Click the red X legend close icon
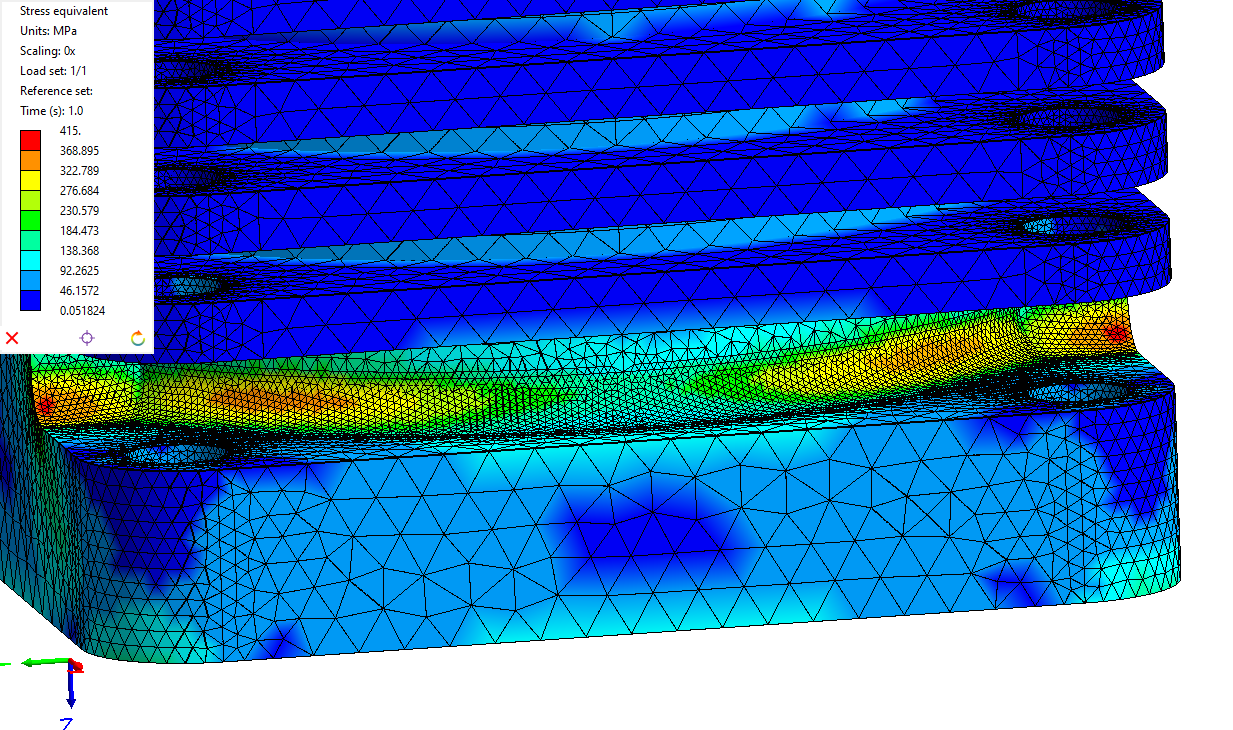The image size is (1233, 730). pyautogui.click(x=12, y=338)
